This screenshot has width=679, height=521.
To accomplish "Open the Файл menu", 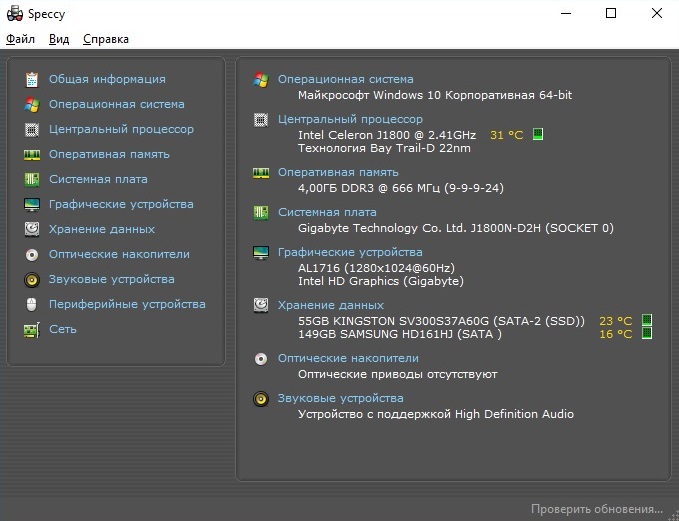I will click(20, 39).
